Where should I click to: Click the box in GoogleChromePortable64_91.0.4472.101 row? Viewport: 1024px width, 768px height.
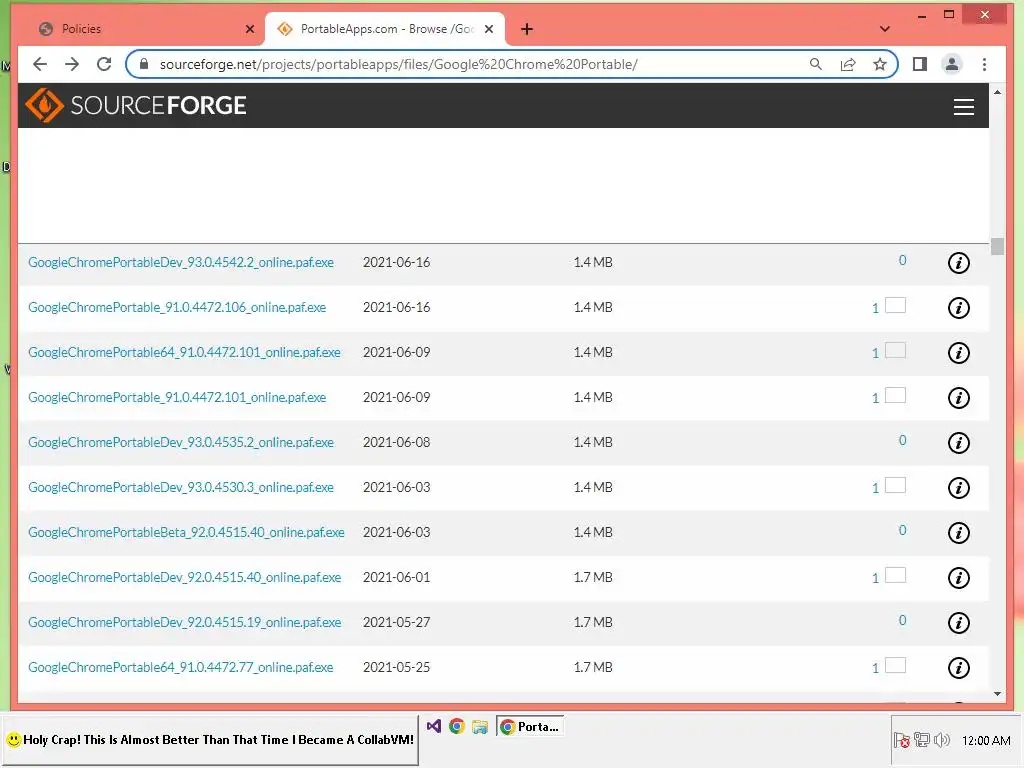click(x=895, y=350)
